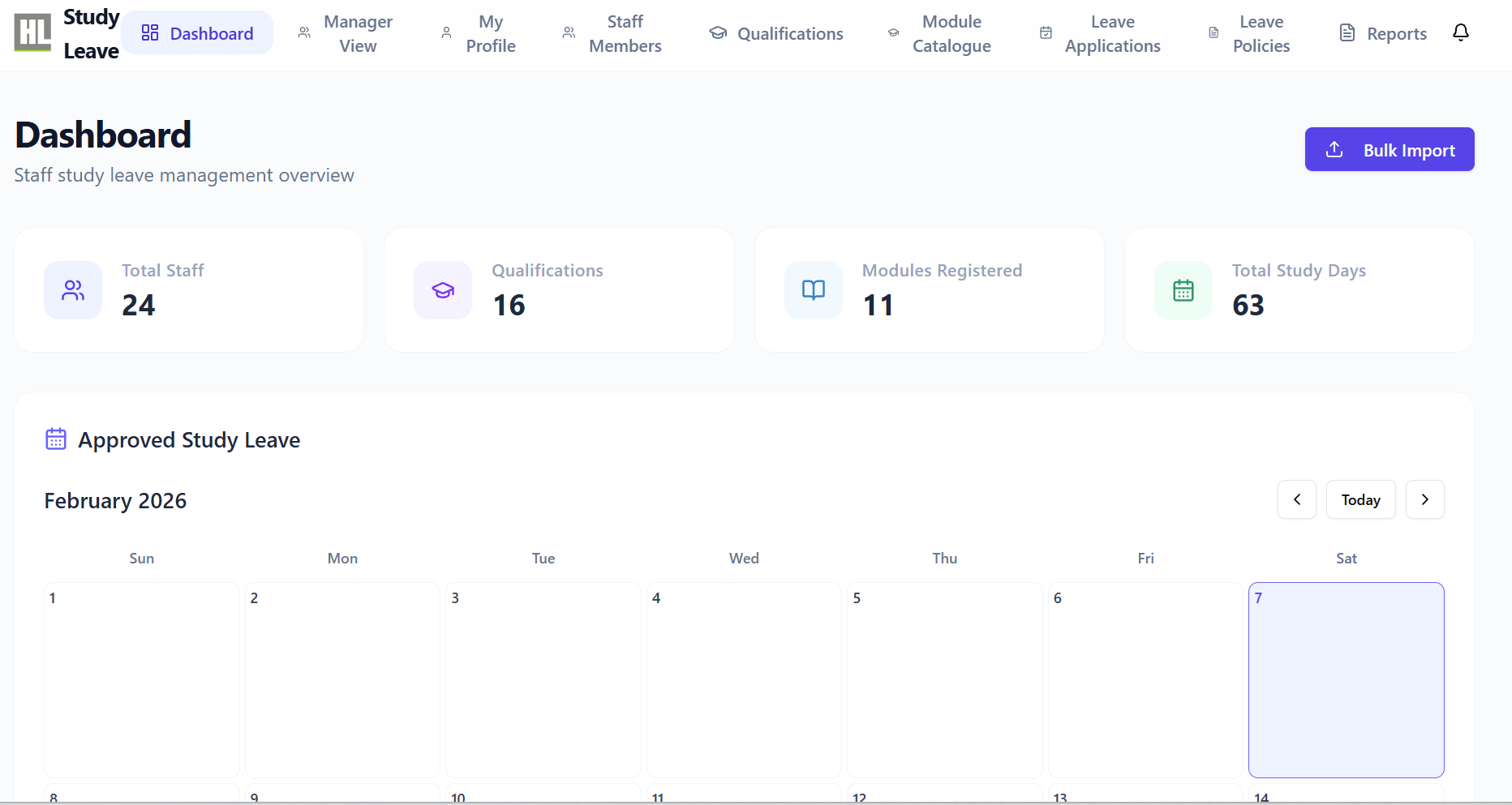1512x805 pixels.
Task: Click the upload icon on Bulk Import
Action: 1334,150
